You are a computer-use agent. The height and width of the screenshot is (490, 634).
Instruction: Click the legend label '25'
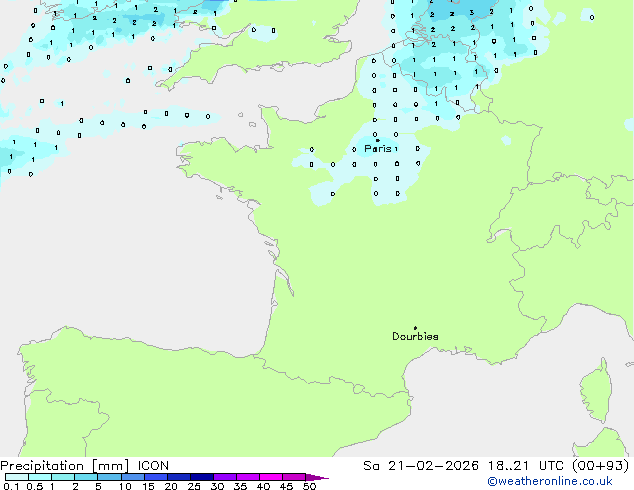coord(194,486)
